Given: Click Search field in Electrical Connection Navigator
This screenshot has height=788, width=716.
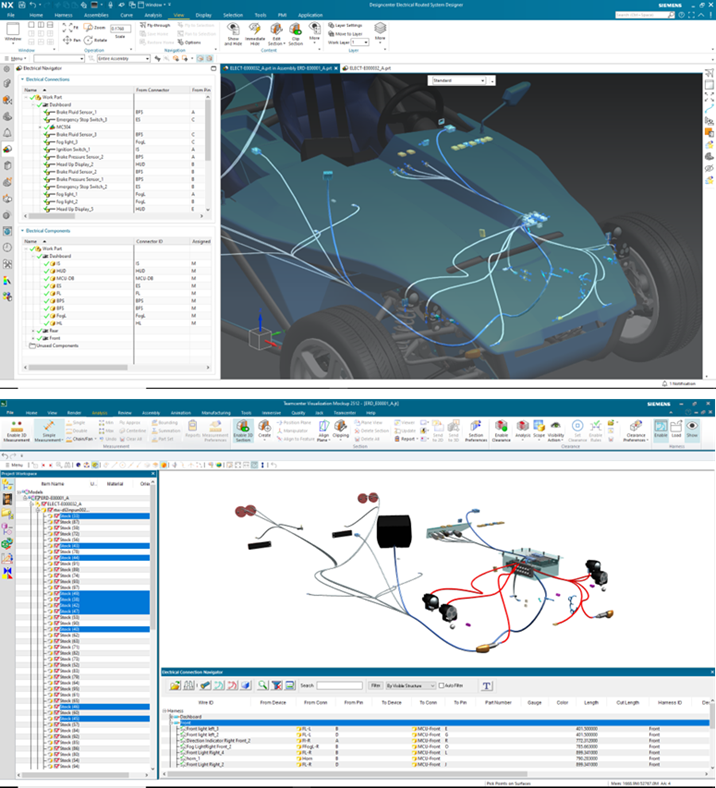Looking at the screenshot, I should click(339, 685).
